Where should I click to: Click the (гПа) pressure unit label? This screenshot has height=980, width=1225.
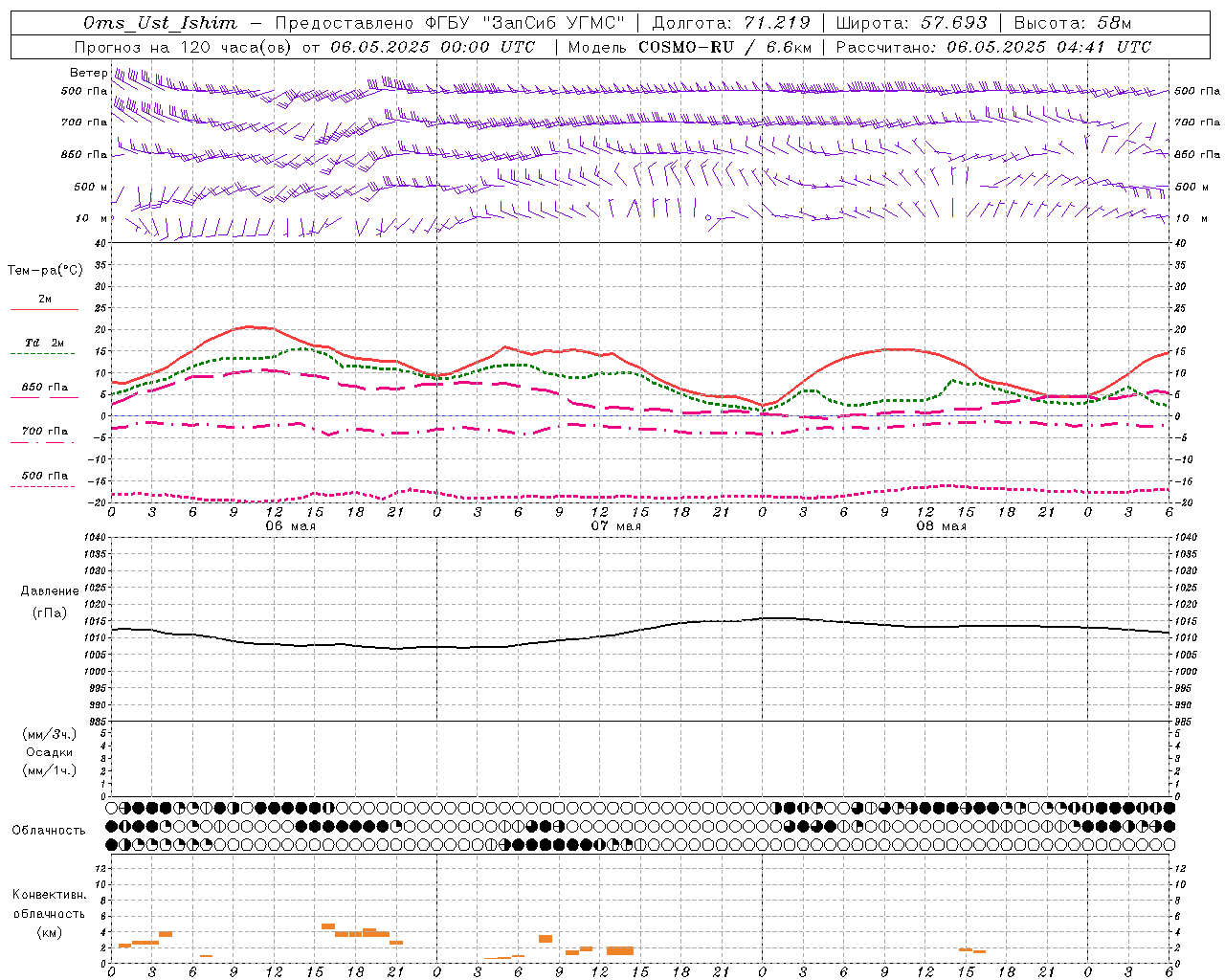(50, 613)
